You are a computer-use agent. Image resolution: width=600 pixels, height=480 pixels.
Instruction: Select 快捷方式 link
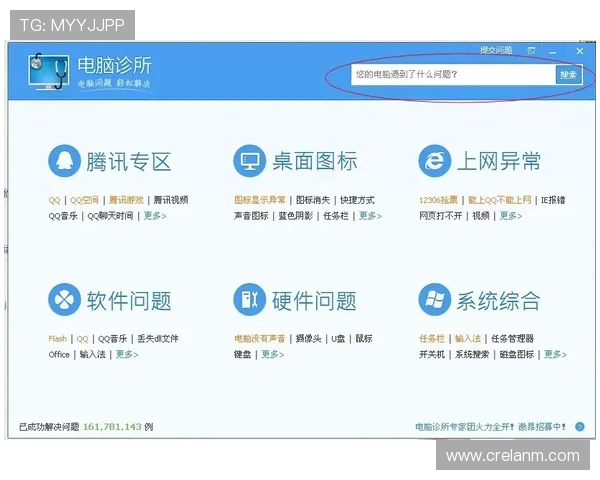[357, 200]
